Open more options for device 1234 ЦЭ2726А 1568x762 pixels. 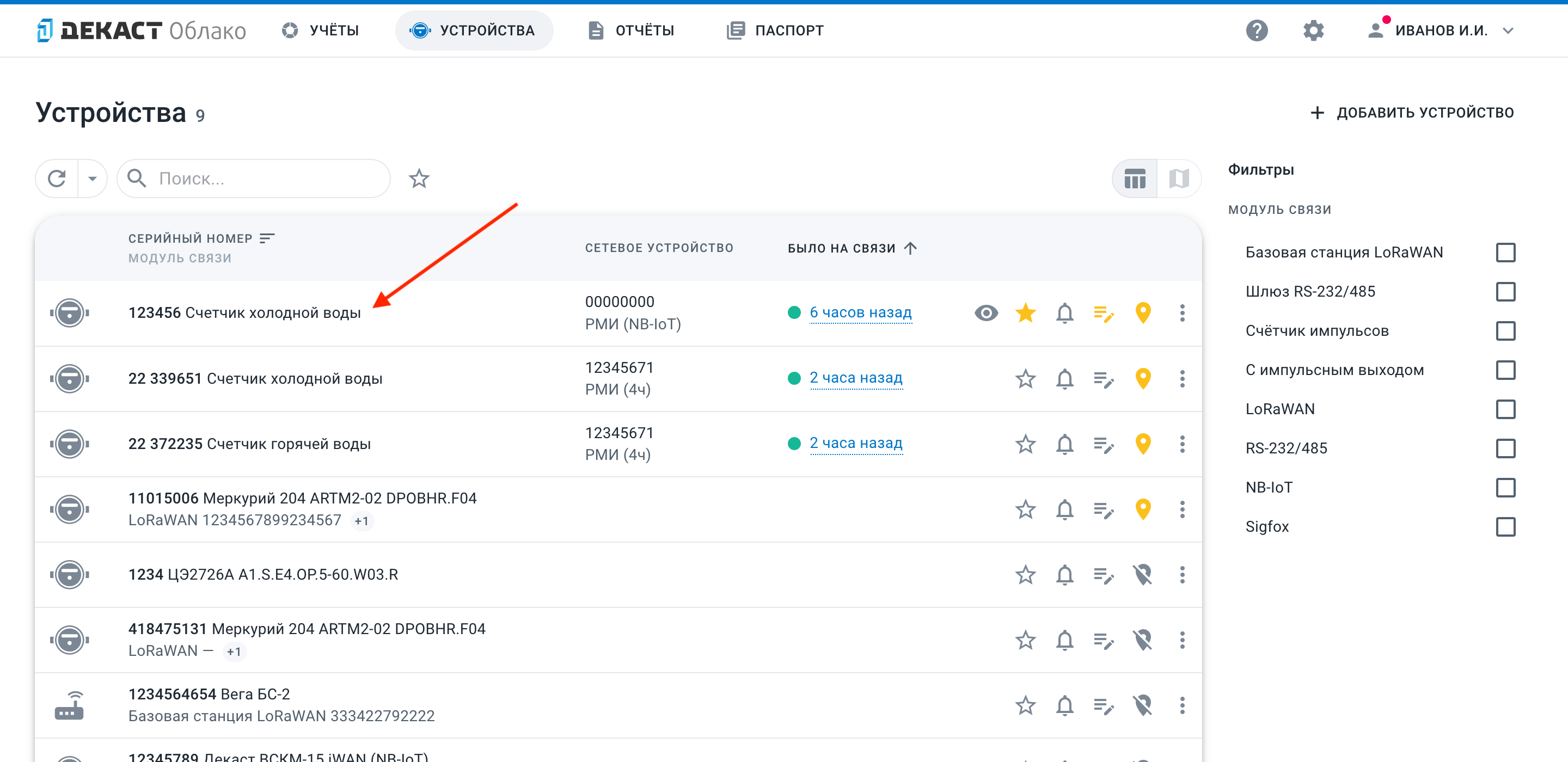point(1182,575)
